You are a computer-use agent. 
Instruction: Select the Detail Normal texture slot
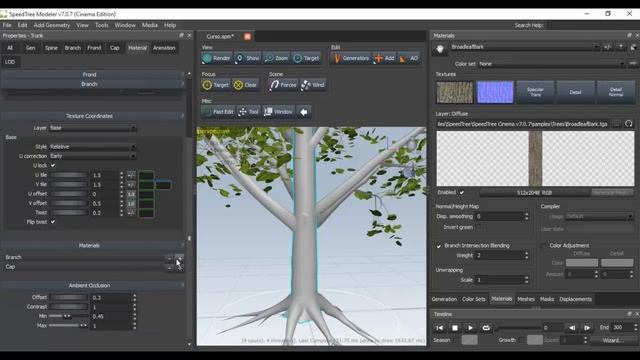pos(616,92)
